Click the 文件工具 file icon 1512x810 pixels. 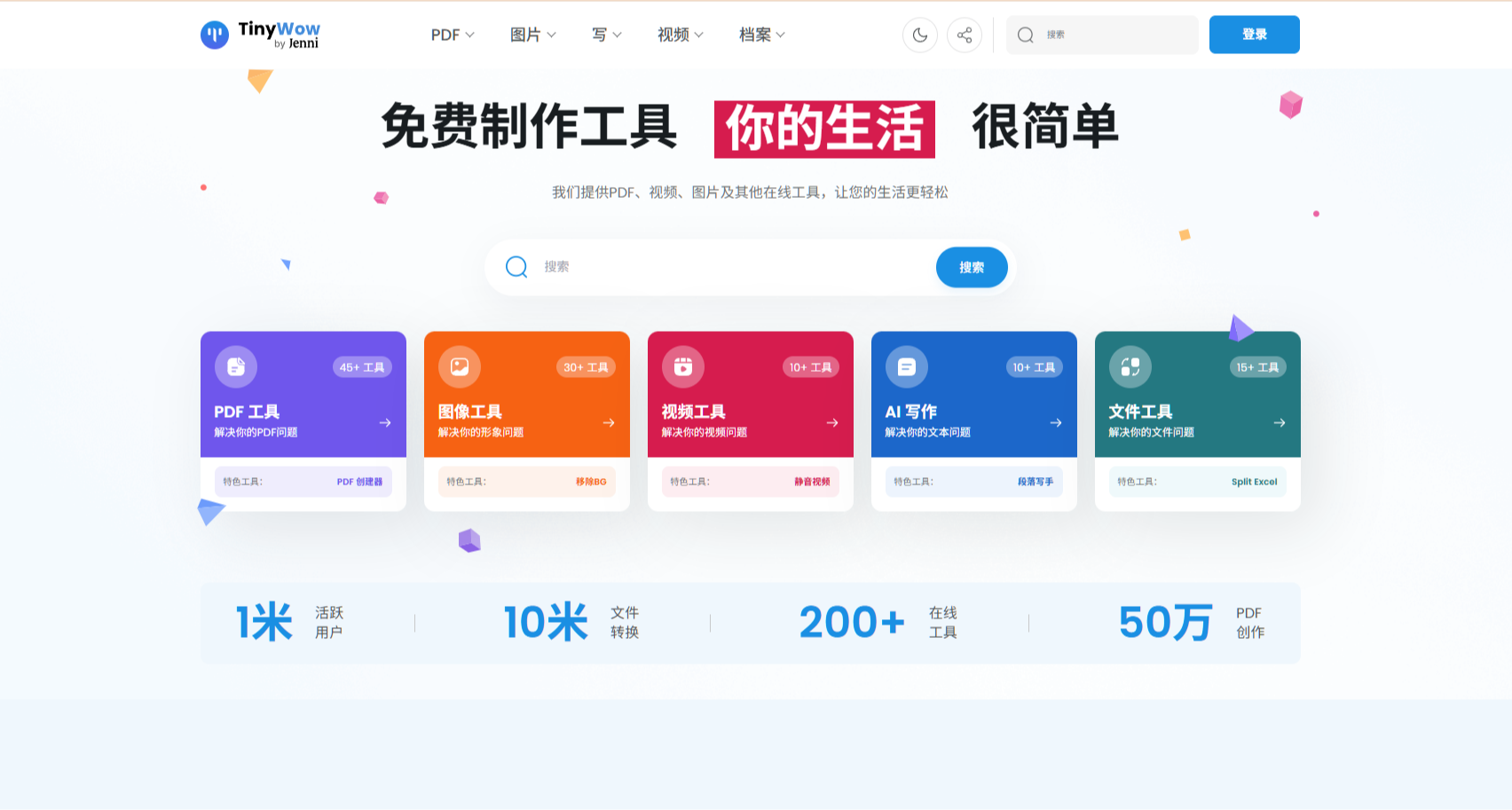pyautogui.click(x=1130, y=366)
